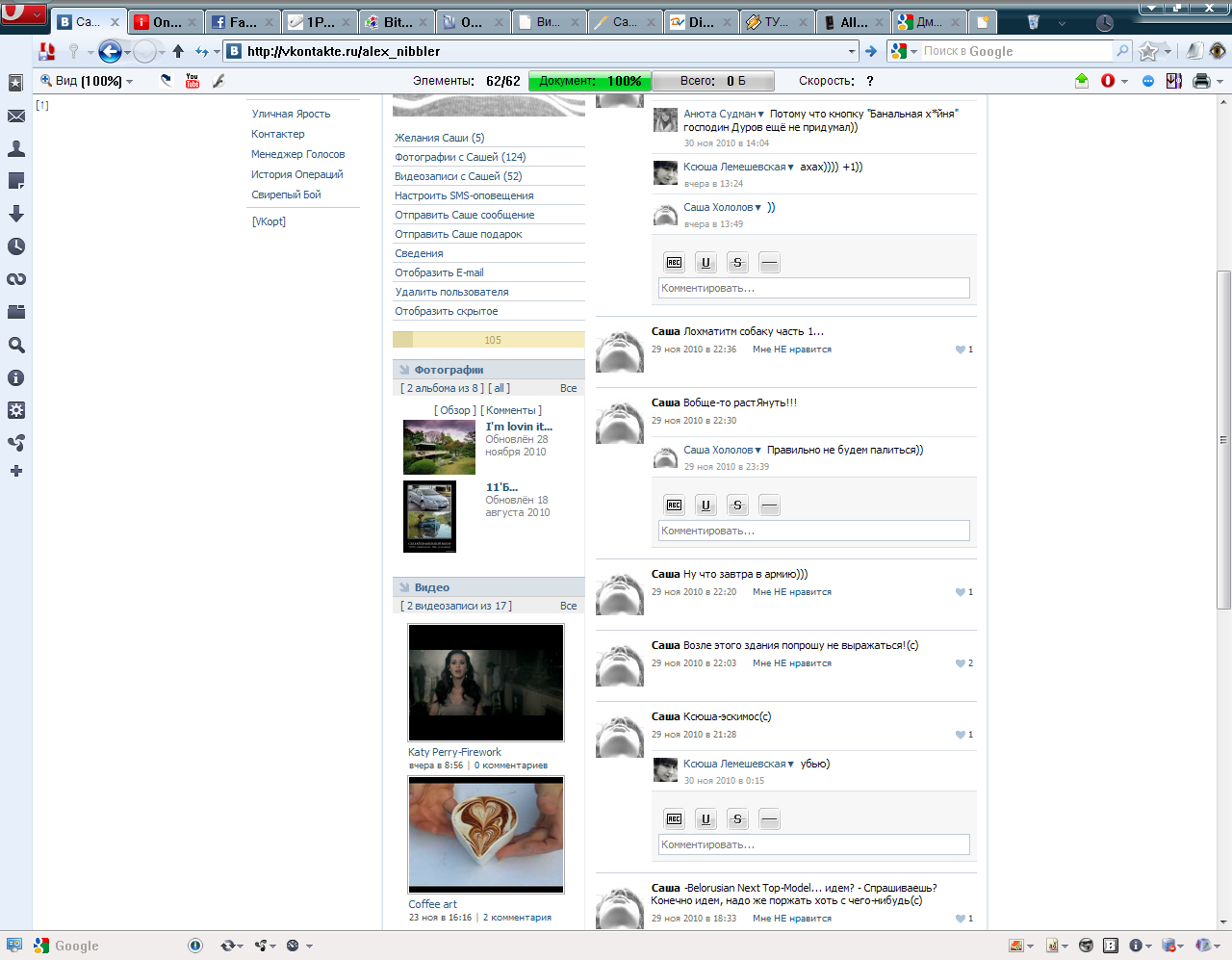Open a new tab button

(983, 22)
